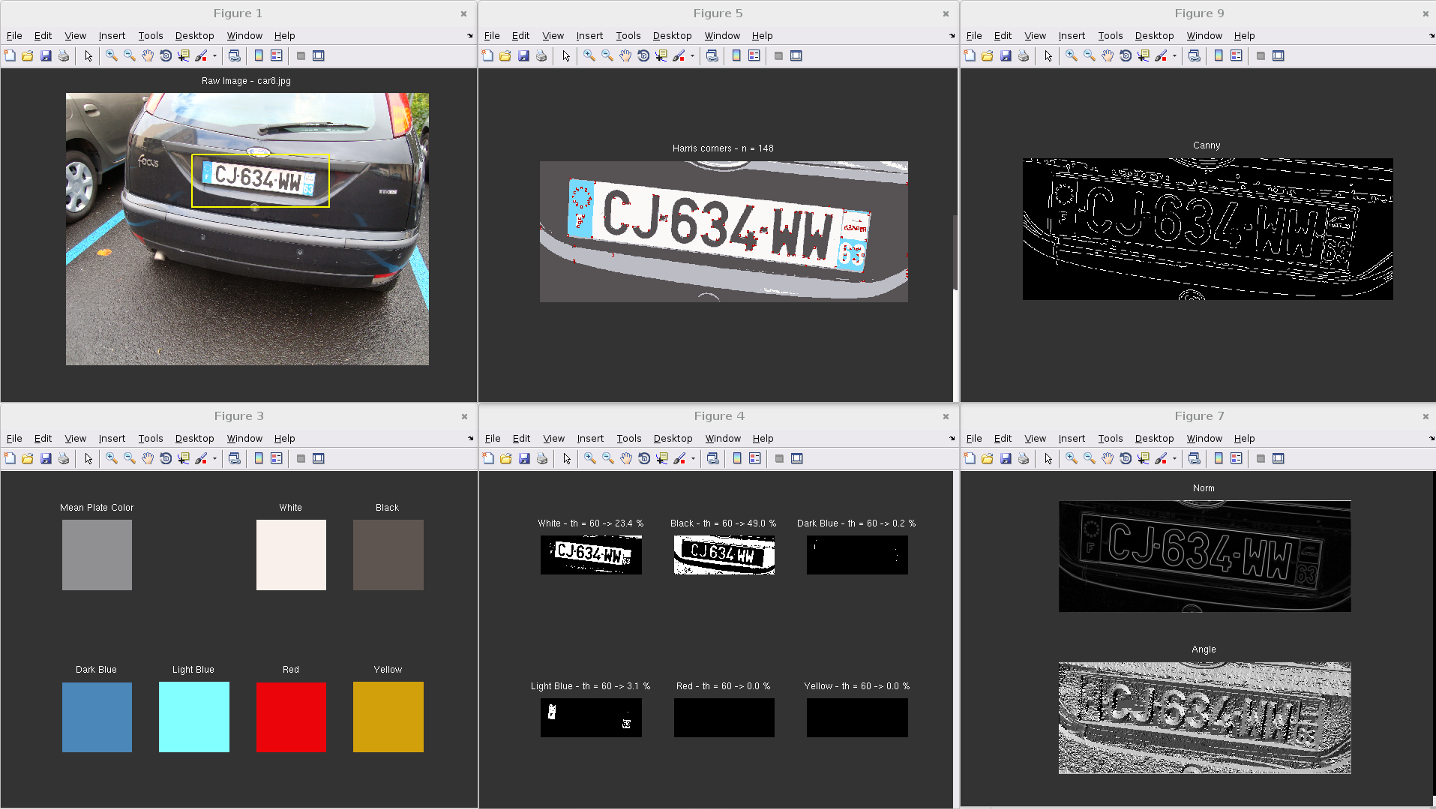Click Zoom In tool in Figure 1

coord(111,56)
